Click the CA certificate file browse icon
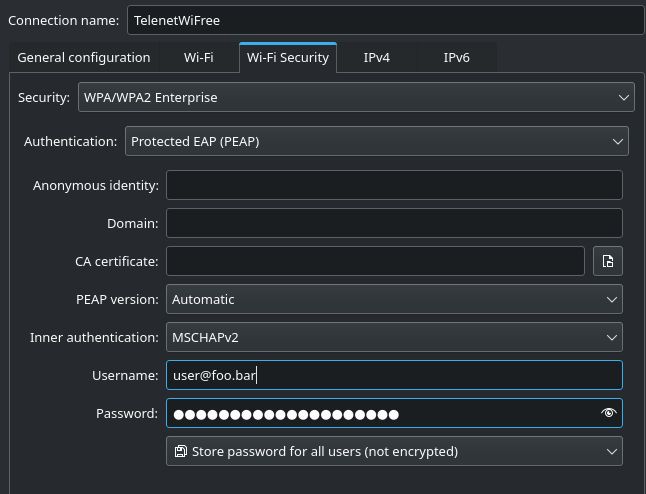Image resolution: width=646 pixels, height=494 pixels. [x=608, y=262]
